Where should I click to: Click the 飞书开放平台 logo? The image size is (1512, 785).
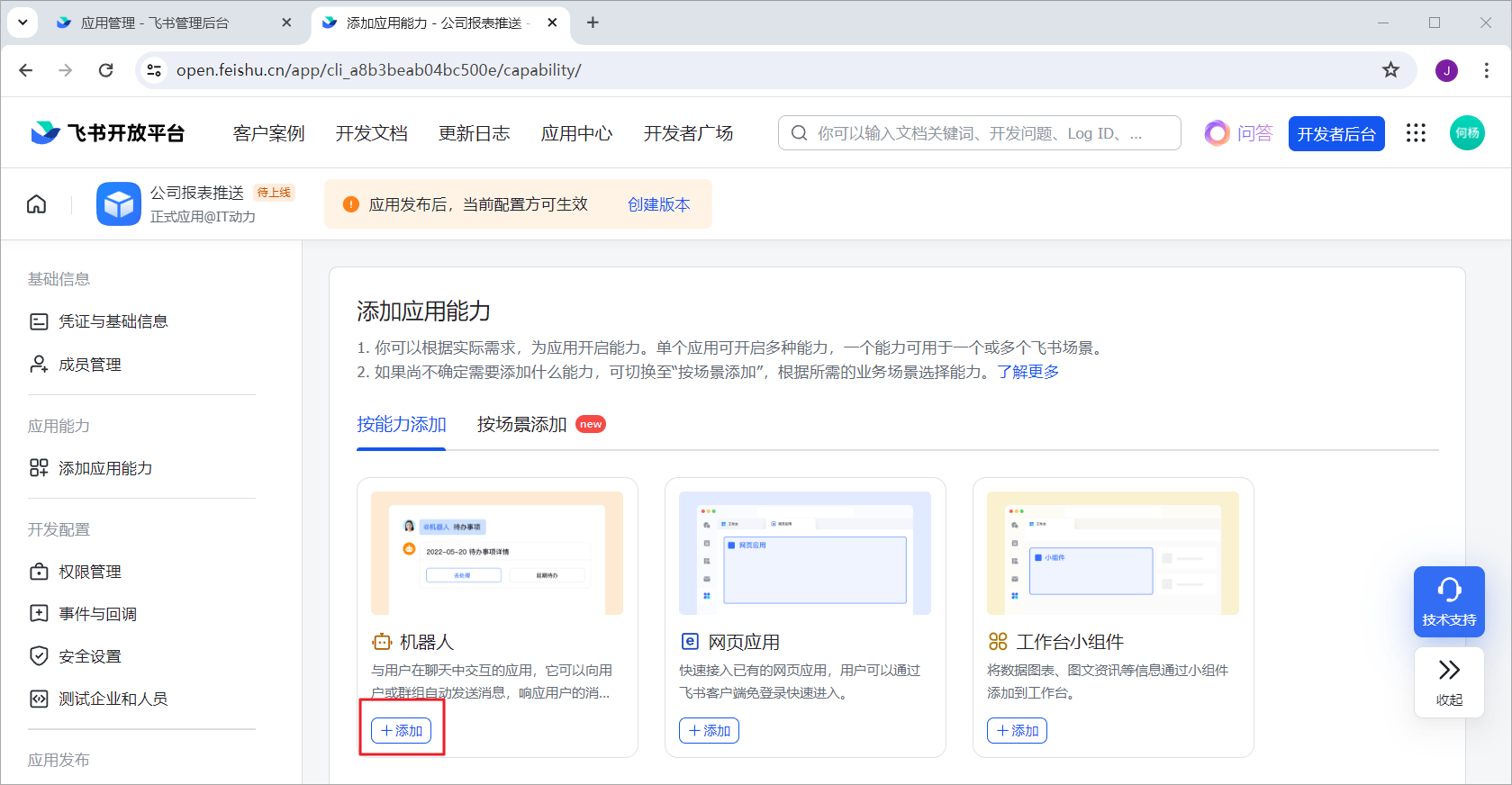click(107, 133)
